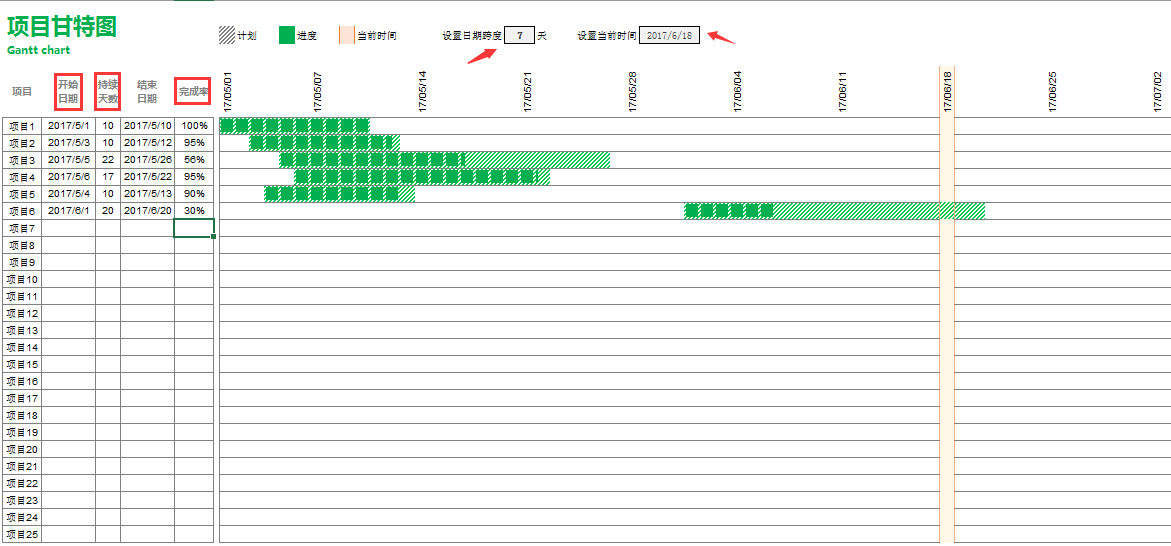Select the 项目6 name cell

click(22, 211)
